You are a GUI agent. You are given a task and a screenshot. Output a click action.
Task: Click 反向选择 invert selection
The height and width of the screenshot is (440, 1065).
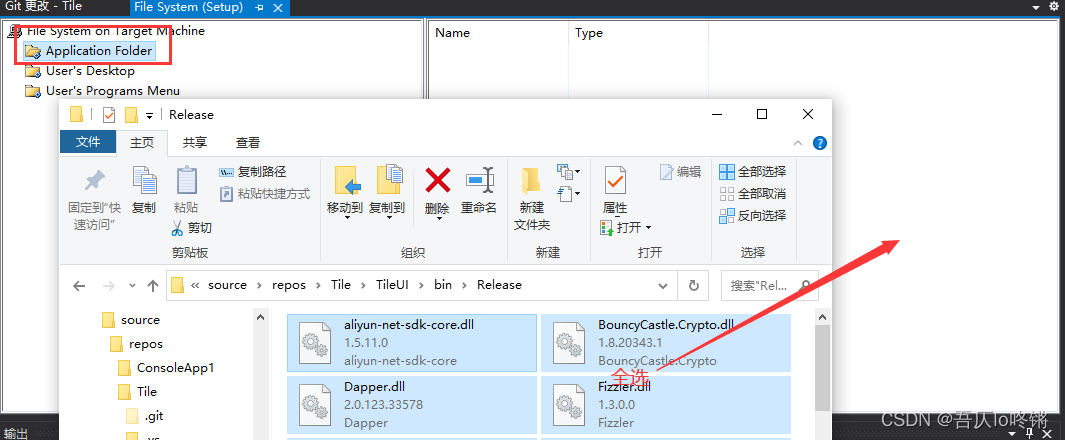coord(753,216)
